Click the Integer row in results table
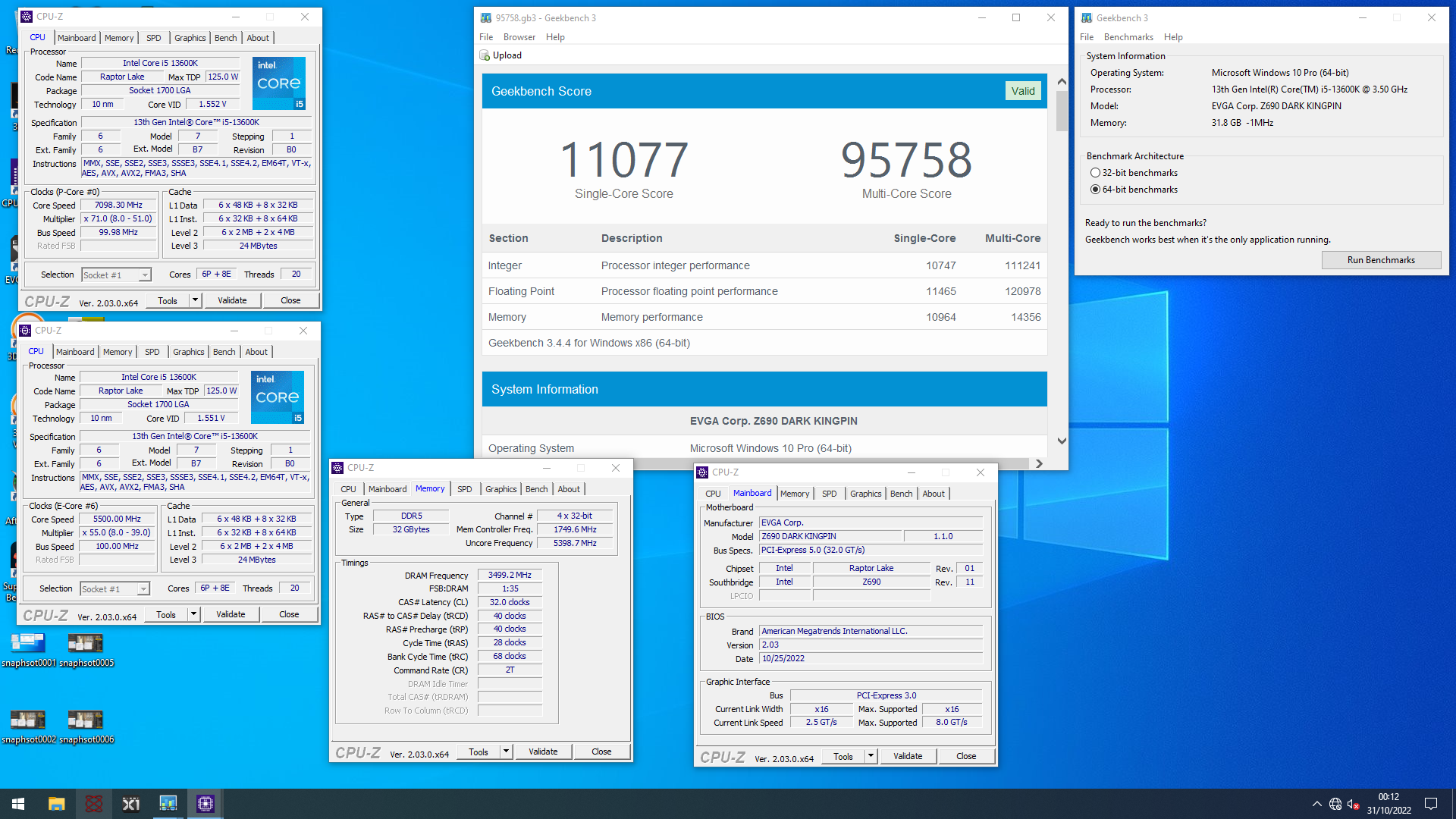 pyautogui.click(x=764, y=265)
